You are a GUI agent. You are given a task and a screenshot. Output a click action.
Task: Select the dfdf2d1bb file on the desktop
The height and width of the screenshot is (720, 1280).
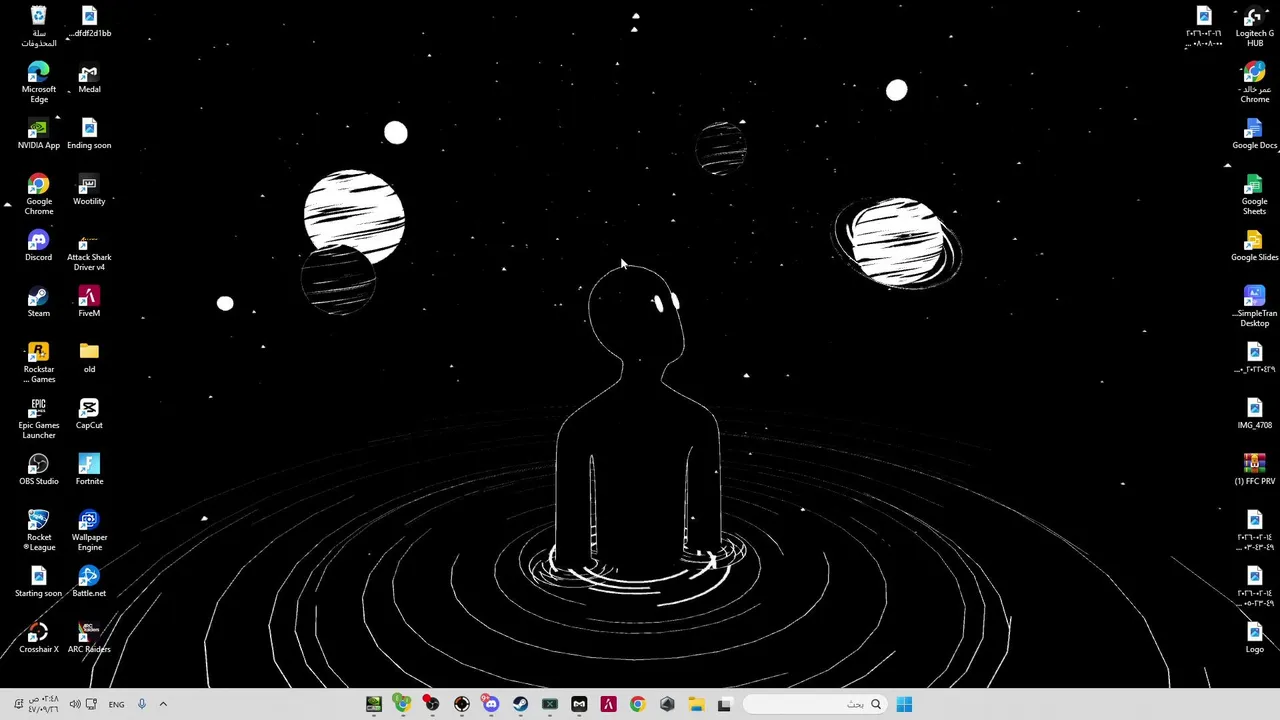click(89, 22)
